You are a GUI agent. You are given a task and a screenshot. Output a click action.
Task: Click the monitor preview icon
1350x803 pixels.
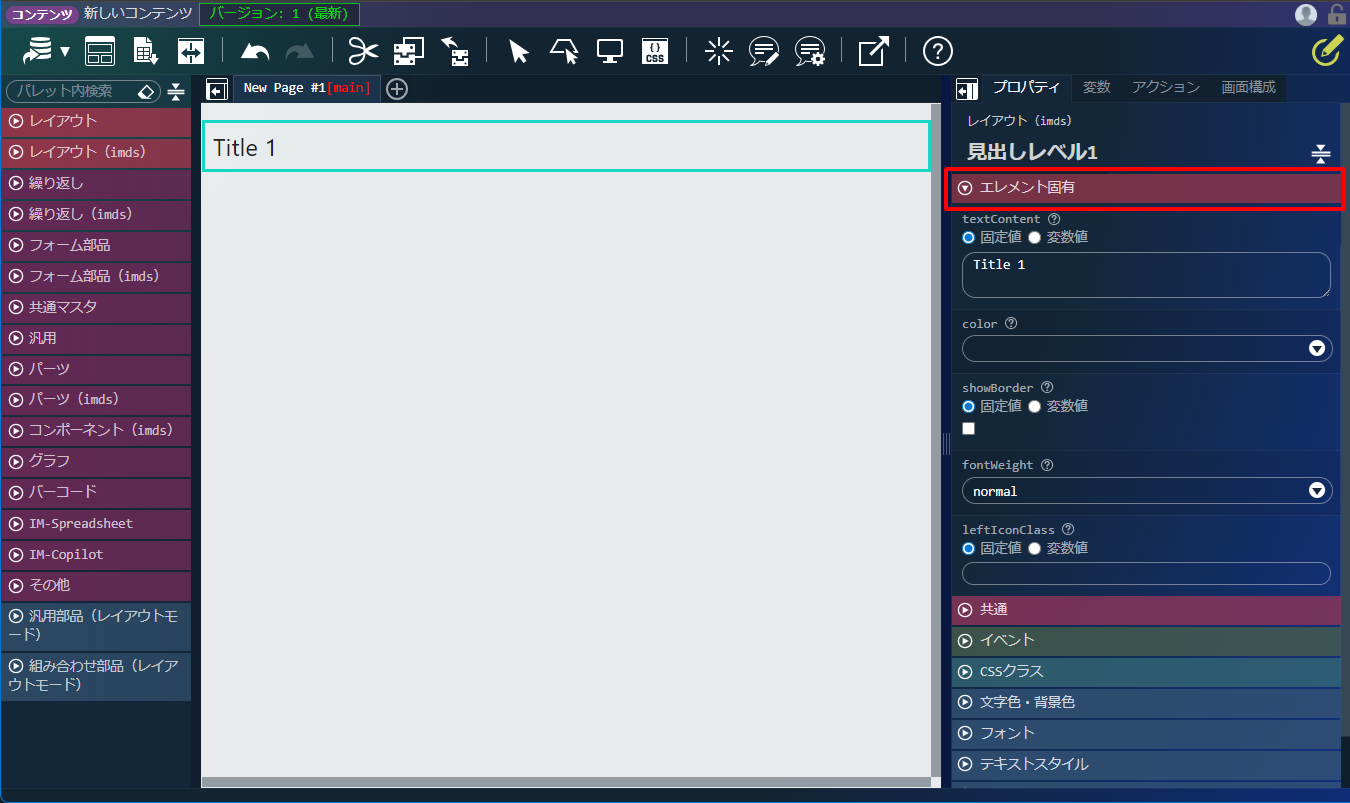[610, 51]
